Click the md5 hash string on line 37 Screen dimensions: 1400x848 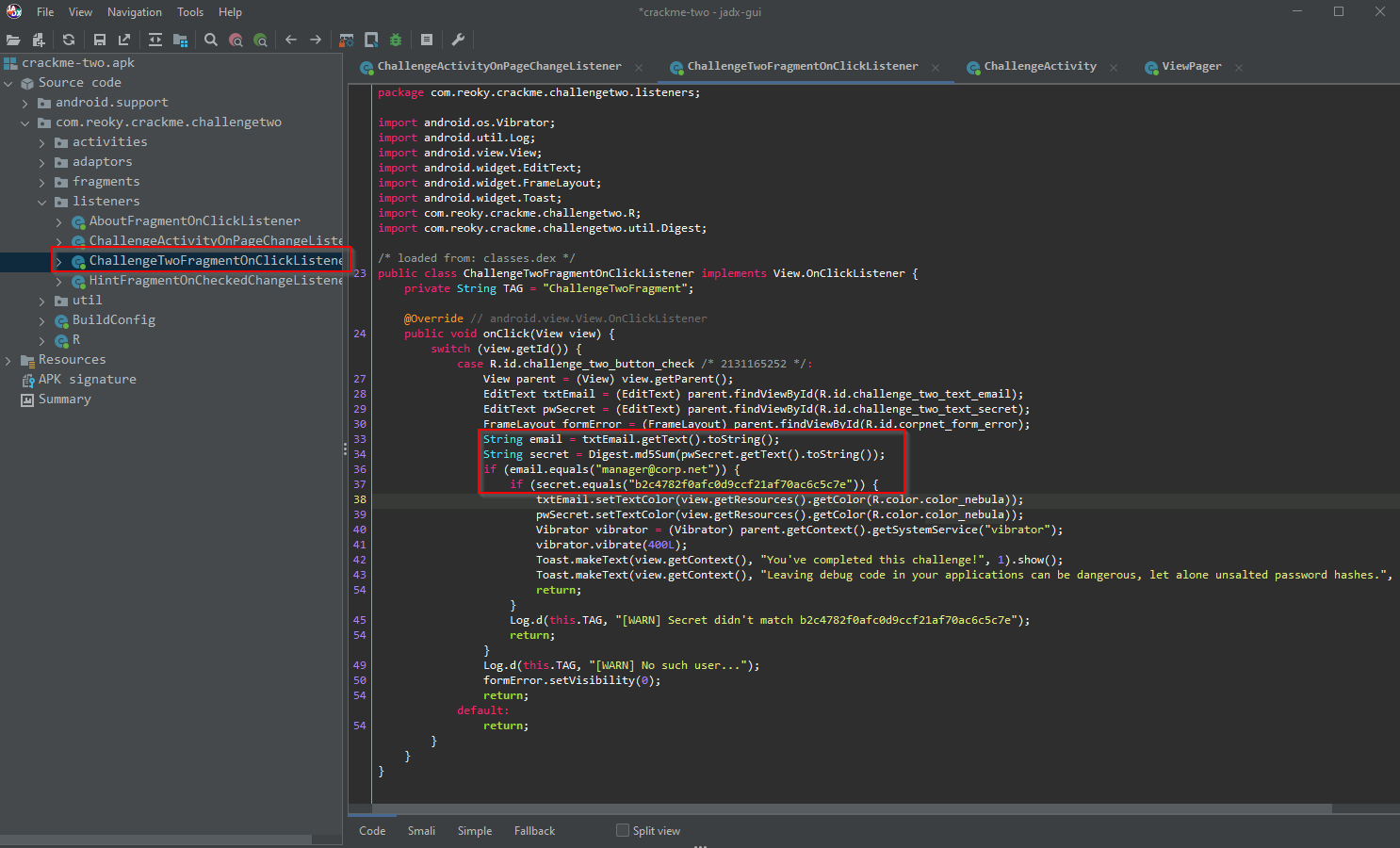pyautogui.click(x=741, y=484)
